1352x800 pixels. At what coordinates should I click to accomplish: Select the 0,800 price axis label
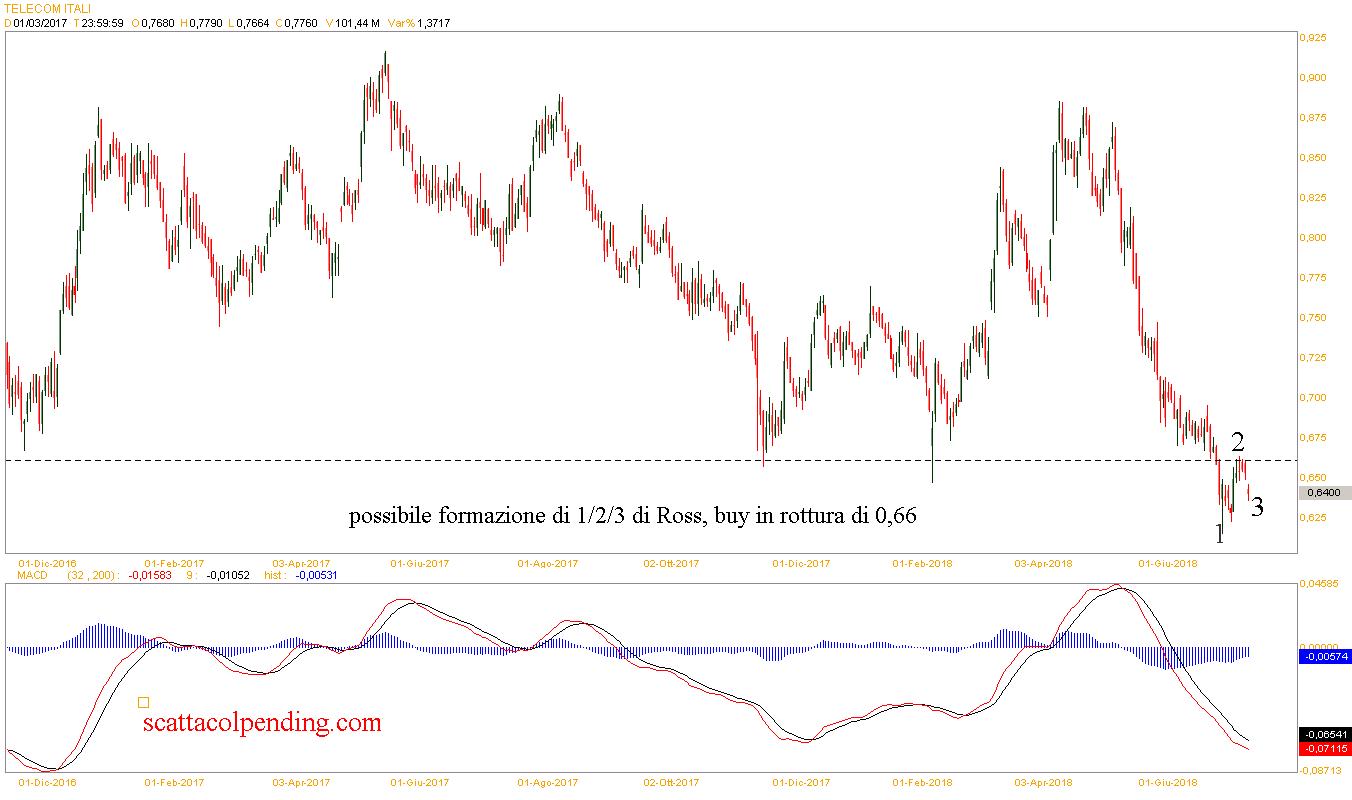(x=1312, y=238)
